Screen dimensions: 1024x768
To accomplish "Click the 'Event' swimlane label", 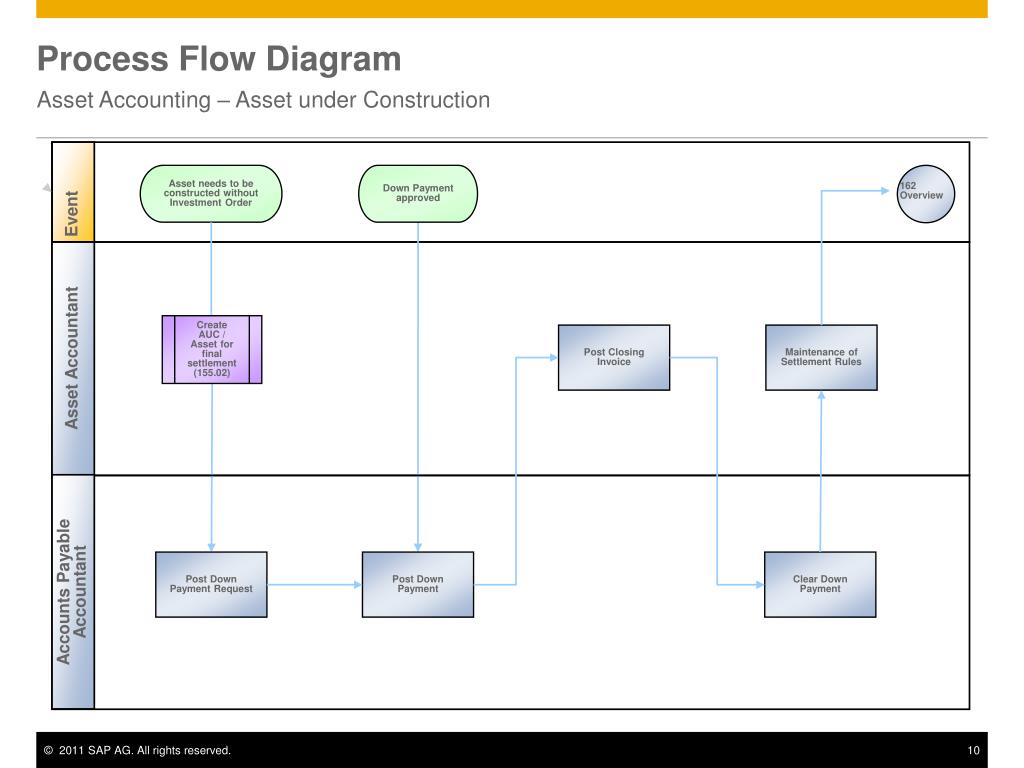I will tap(72, 193).
